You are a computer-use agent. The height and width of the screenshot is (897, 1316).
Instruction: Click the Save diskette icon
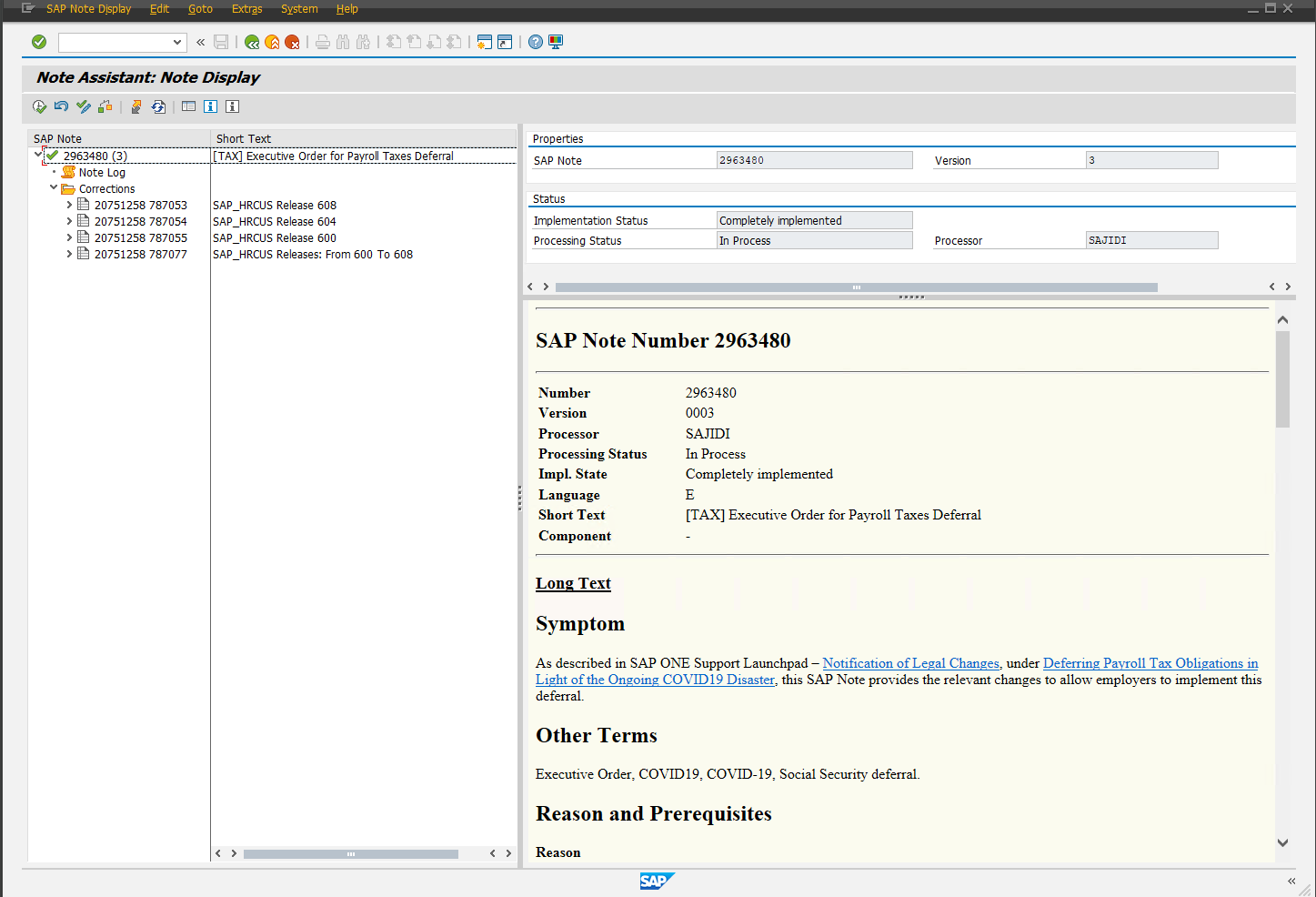pyautogui.click(x=221, y=42)
